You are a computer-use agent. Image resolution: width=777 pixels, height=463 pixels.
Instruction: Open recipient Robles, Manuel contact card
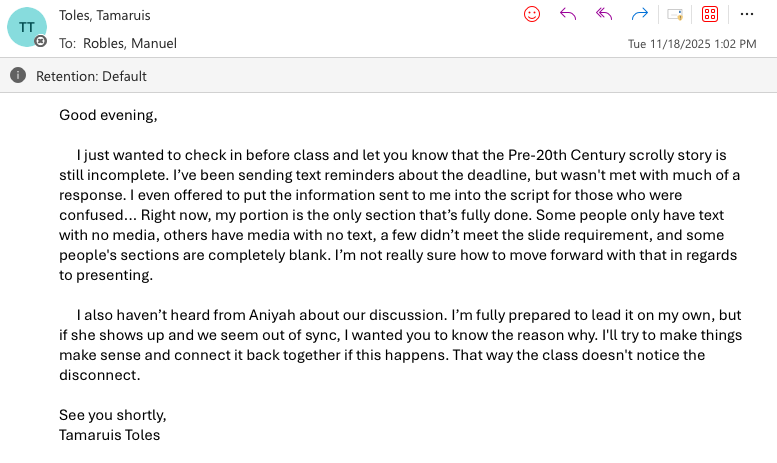tap(131, 43)
